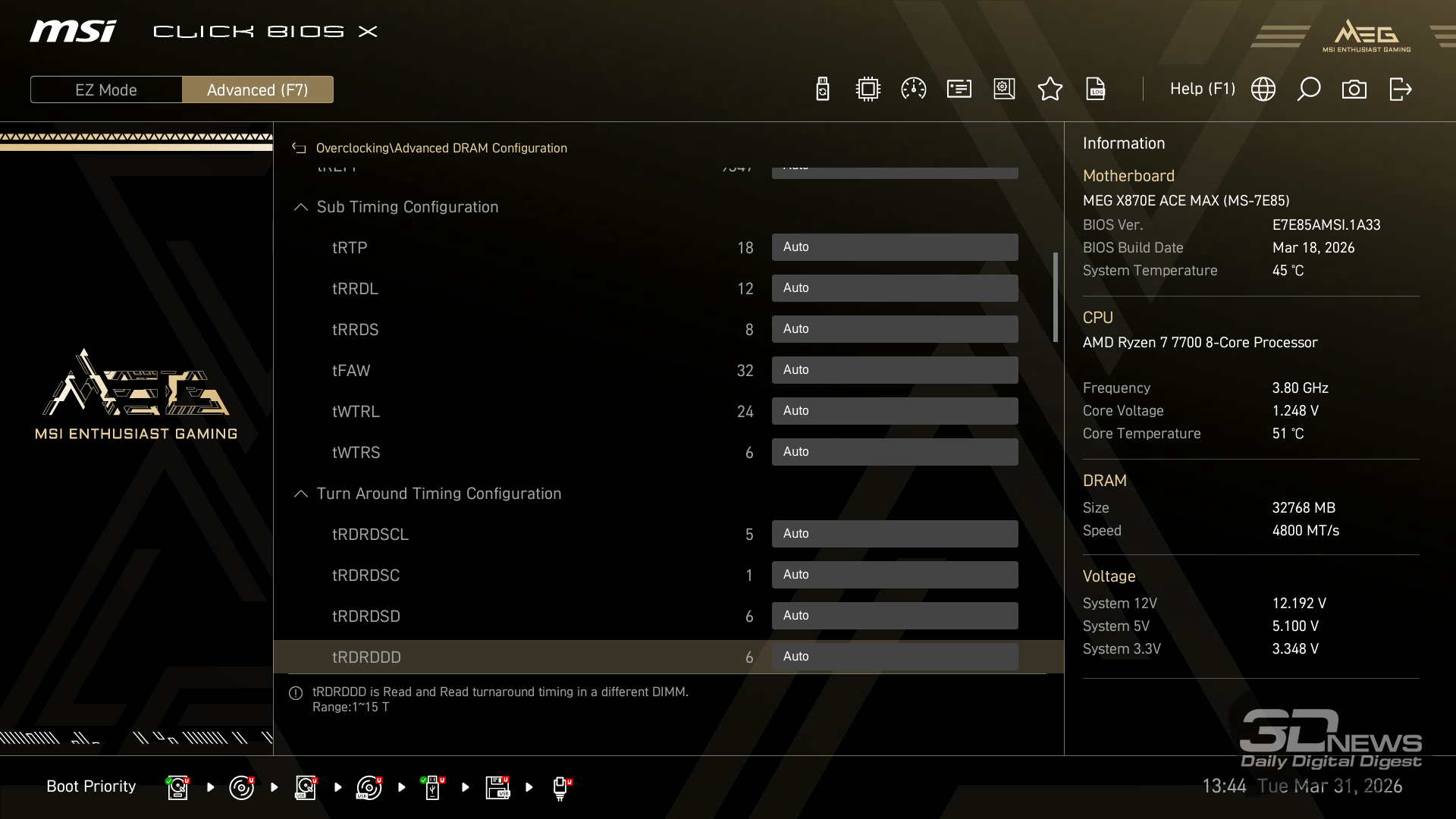Screen dimensions: 1456x819
Task: Click the Favorites star icon
Action: click(1050, 89)
